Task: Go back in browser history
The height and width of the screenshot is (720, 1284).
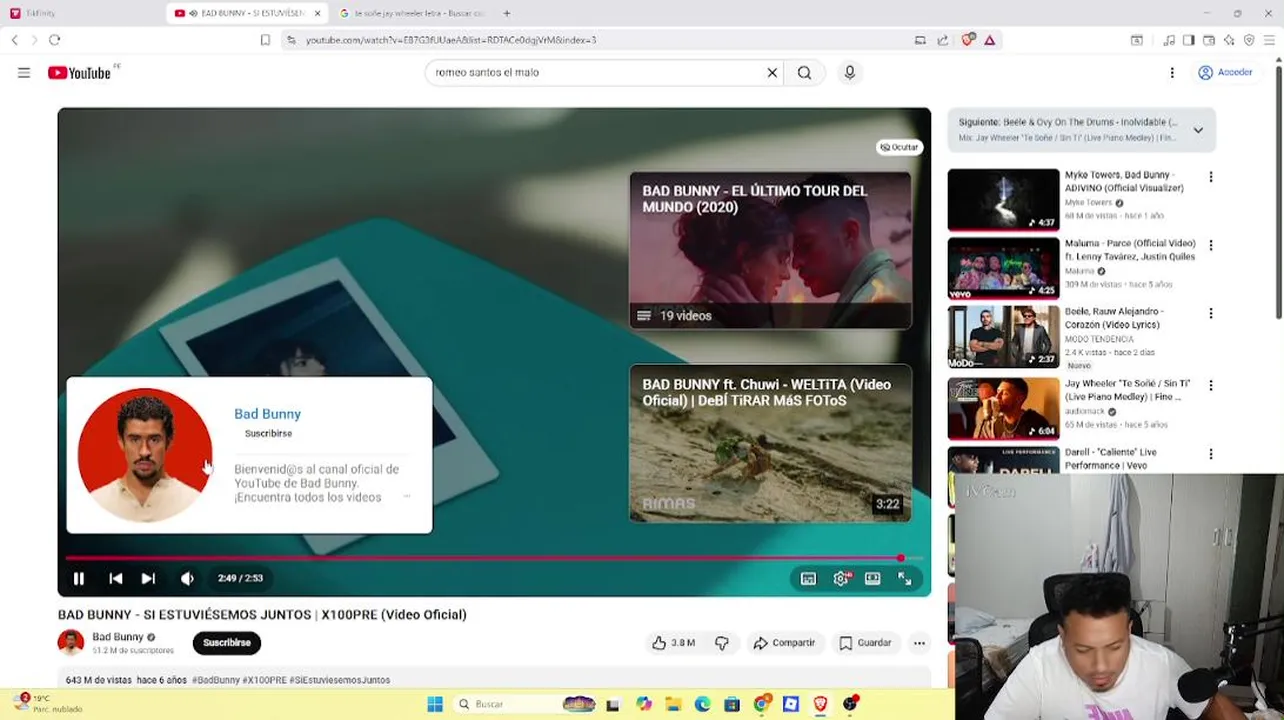Action: 14,40
